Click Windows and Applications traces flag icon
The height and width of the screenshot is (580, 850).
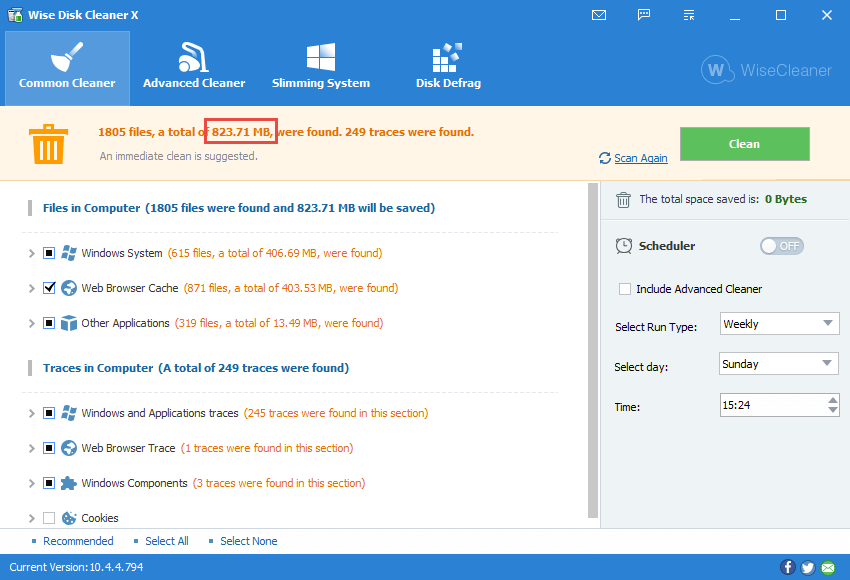(x=69, y=413)
